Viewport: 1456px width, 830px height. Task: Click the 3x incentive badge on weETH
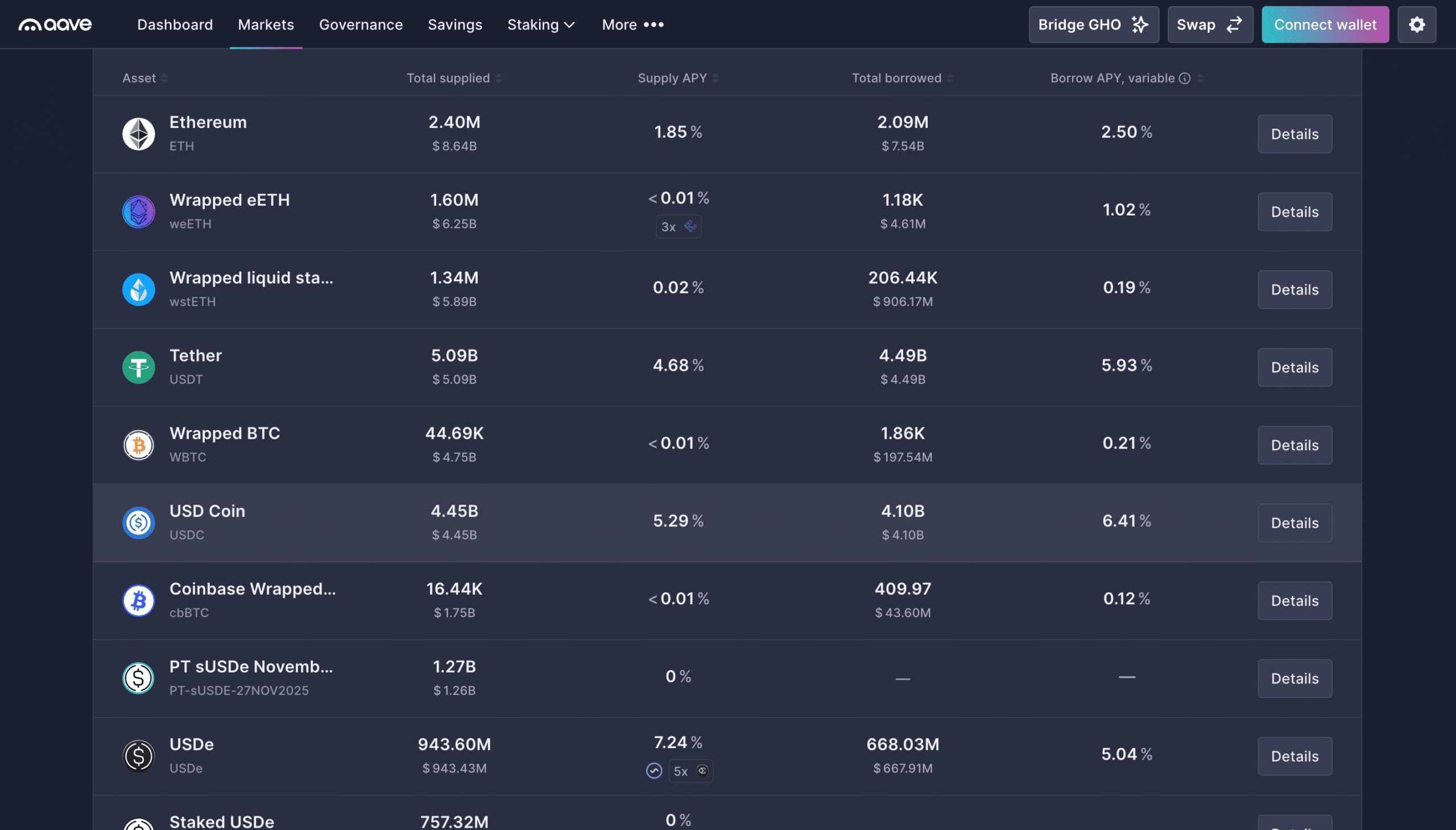click(x=678, y=226)
